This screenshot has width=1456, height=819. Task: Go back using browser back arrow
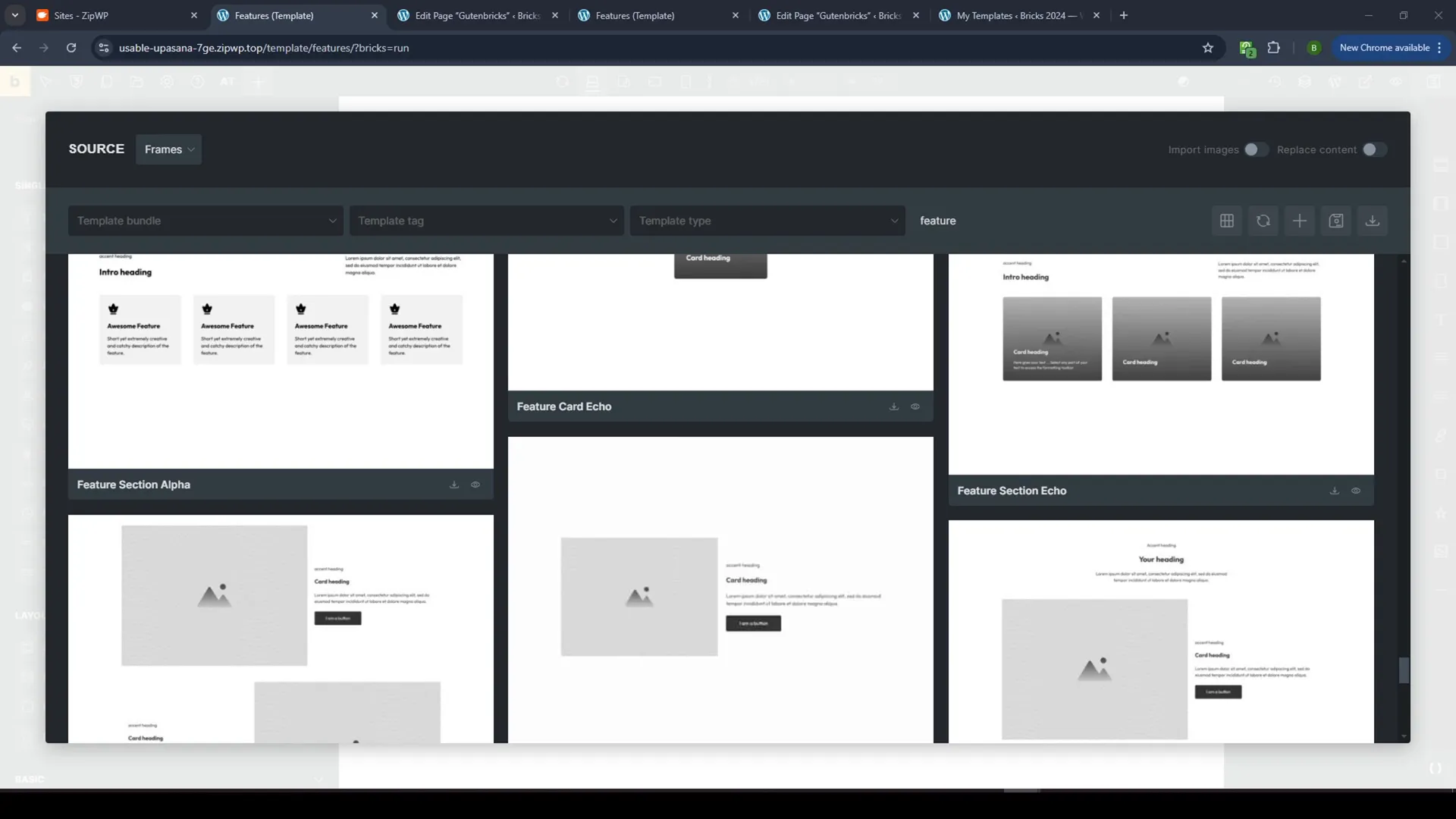tap(17, 48)
